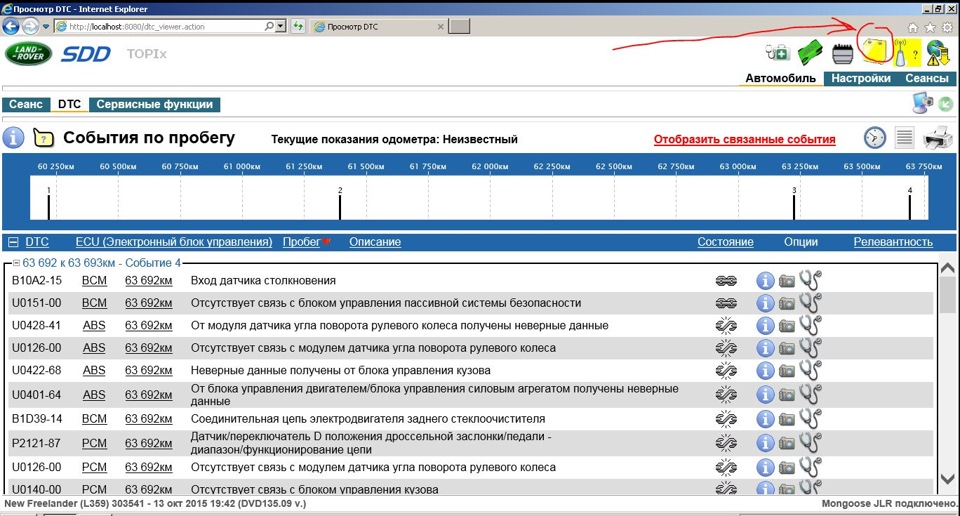This screenshot has height=516, width=960.
Task: Click camera icon for B1D39-14 row
Action: pos(787,419)
